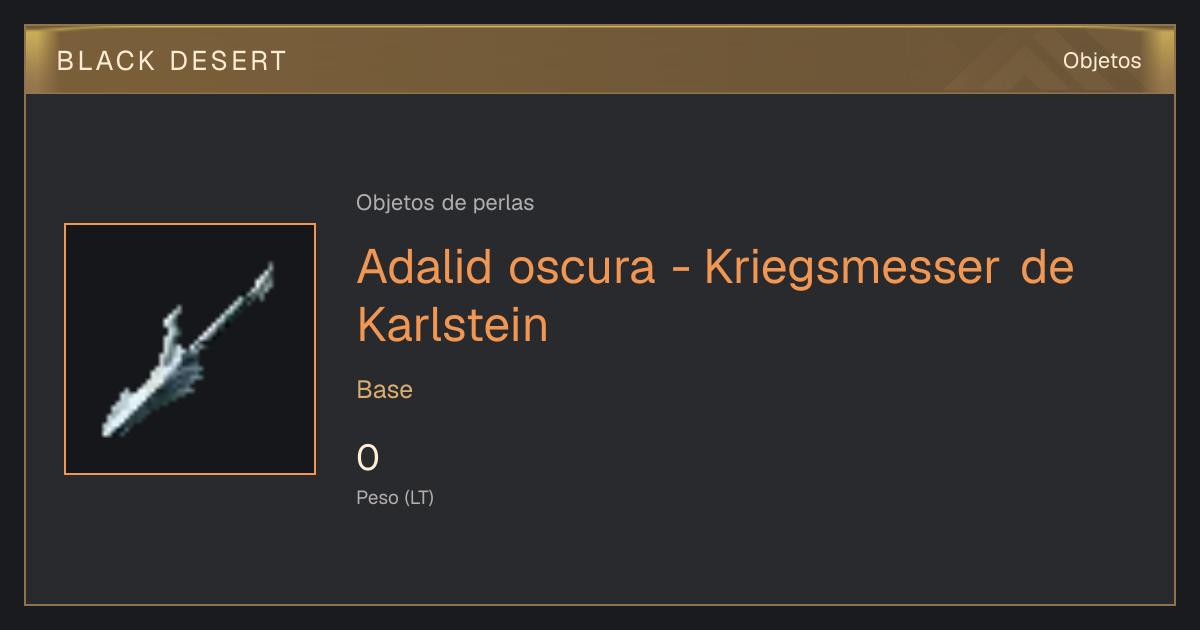Open the Objetos section in header
This screenshot has width=1200, height=630.
(x=1102, y=61)
